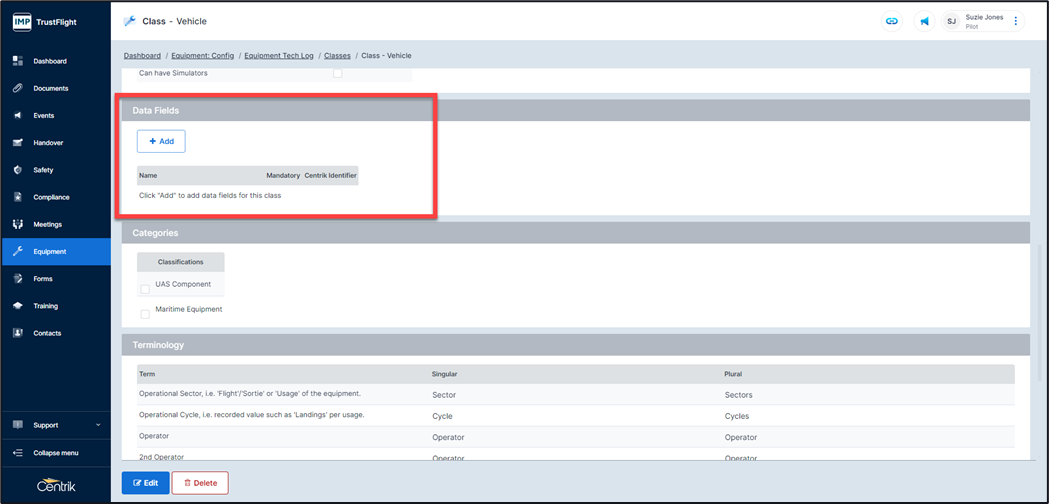
Task: Click the link icon in top header
Action: (891, 21)
